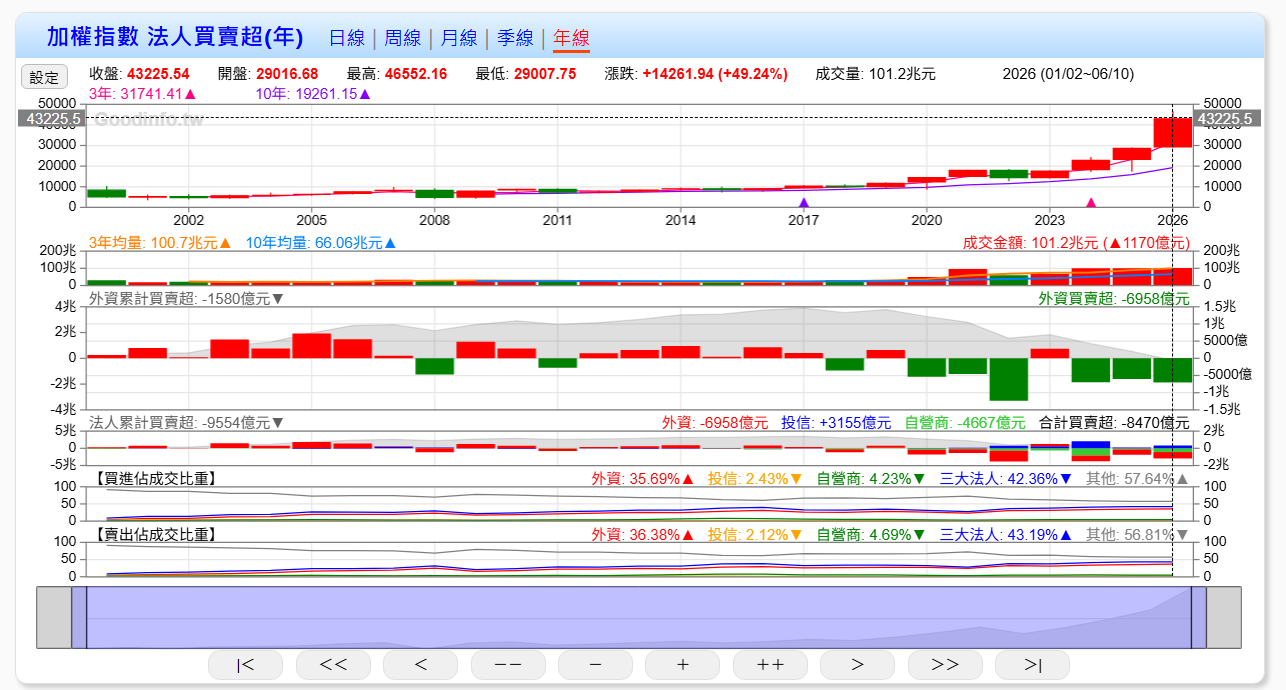Image resolution: width=1286 pixels, height=690 pixels.
Task: Click the 3年均量 100.7兆元 legend
Action: (160, 242)
